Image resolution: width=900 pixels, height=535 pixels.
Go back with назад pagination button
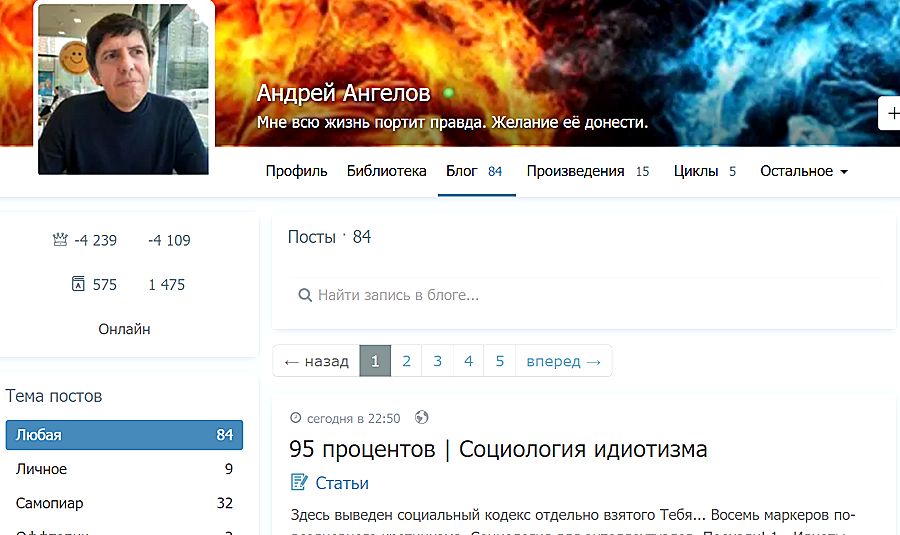tap(316, 361)
